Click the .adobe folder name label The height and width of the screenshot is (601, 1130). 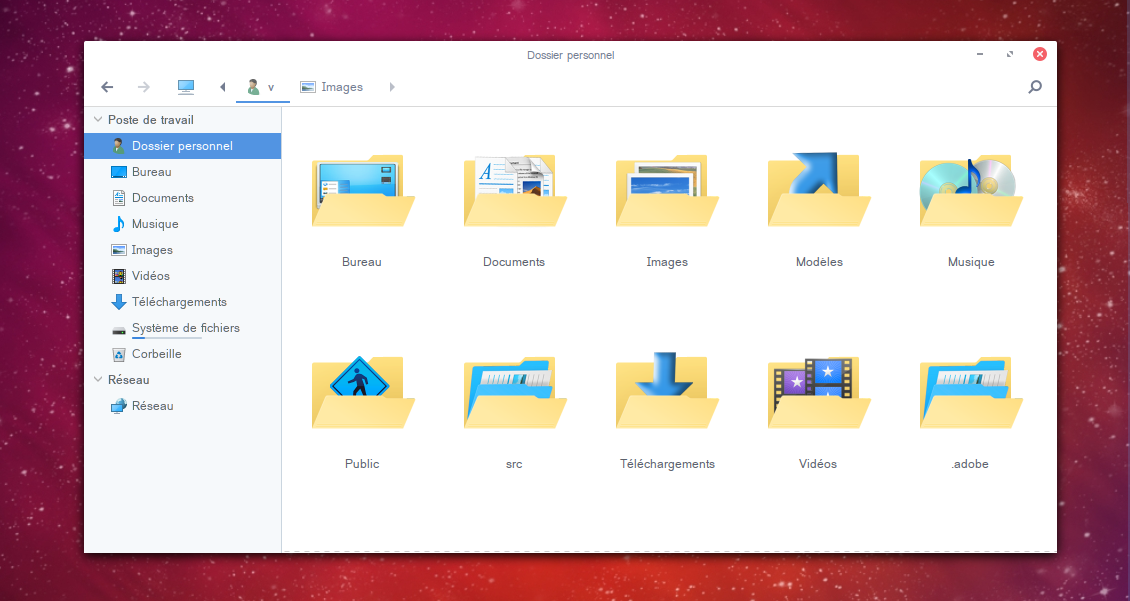(x=970, y=464)
